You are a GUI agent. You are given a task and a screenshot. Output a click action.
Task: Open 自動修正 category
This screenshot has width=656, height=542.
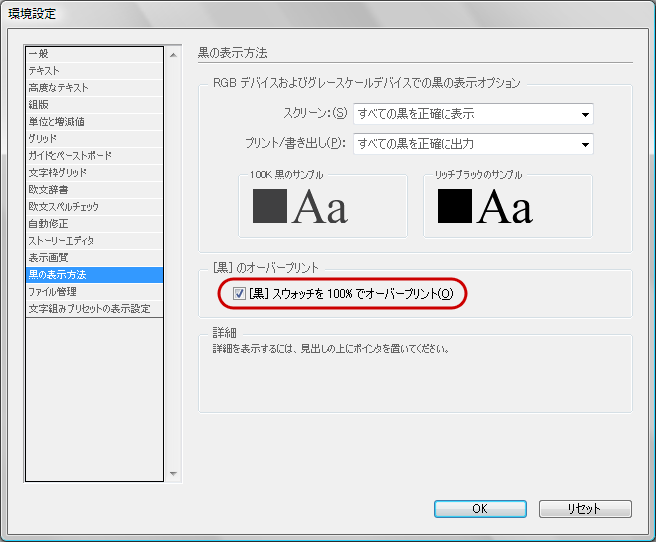click(x=94, y=224)
